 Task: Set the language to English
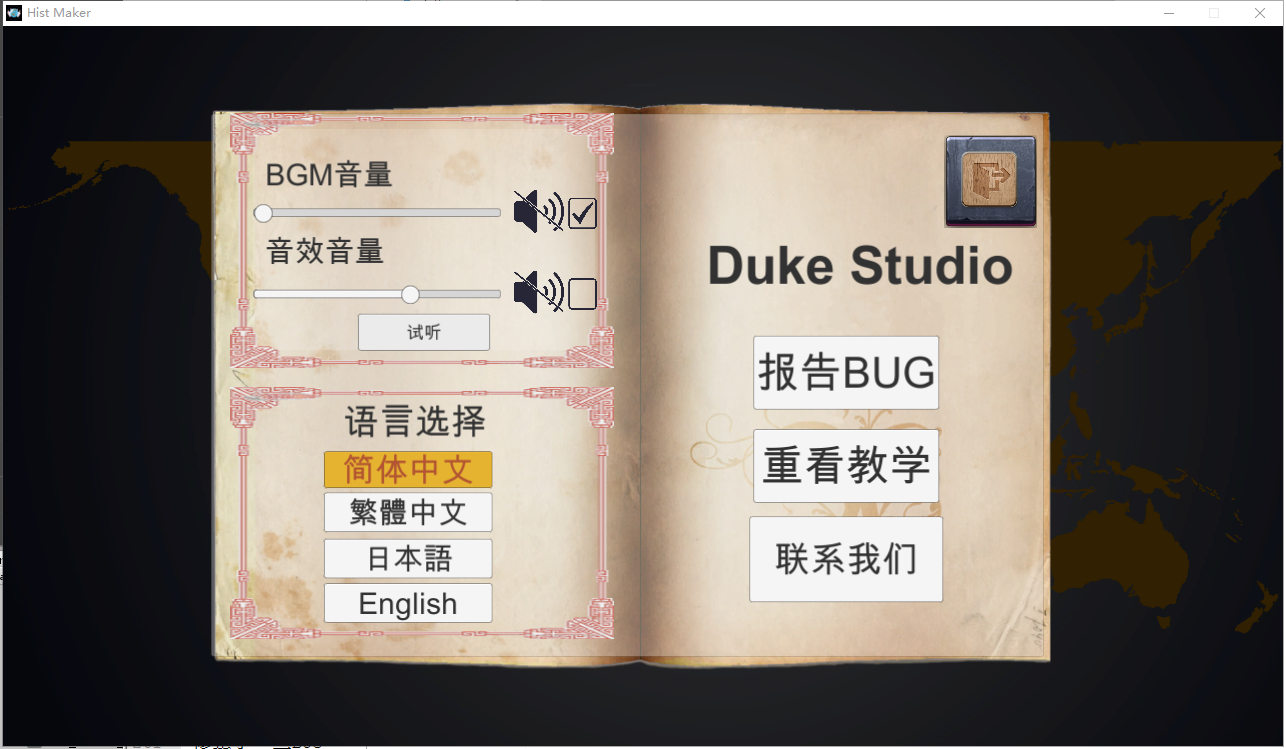408,604
